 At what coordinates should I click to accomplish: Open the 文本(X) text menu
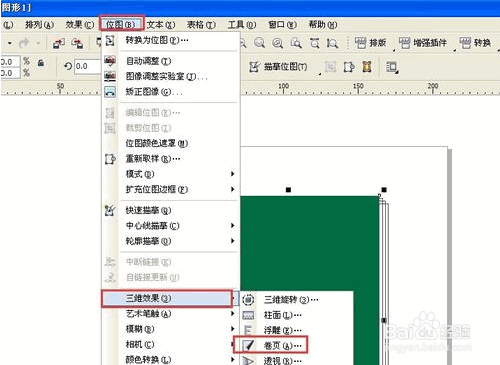(161, 25)
